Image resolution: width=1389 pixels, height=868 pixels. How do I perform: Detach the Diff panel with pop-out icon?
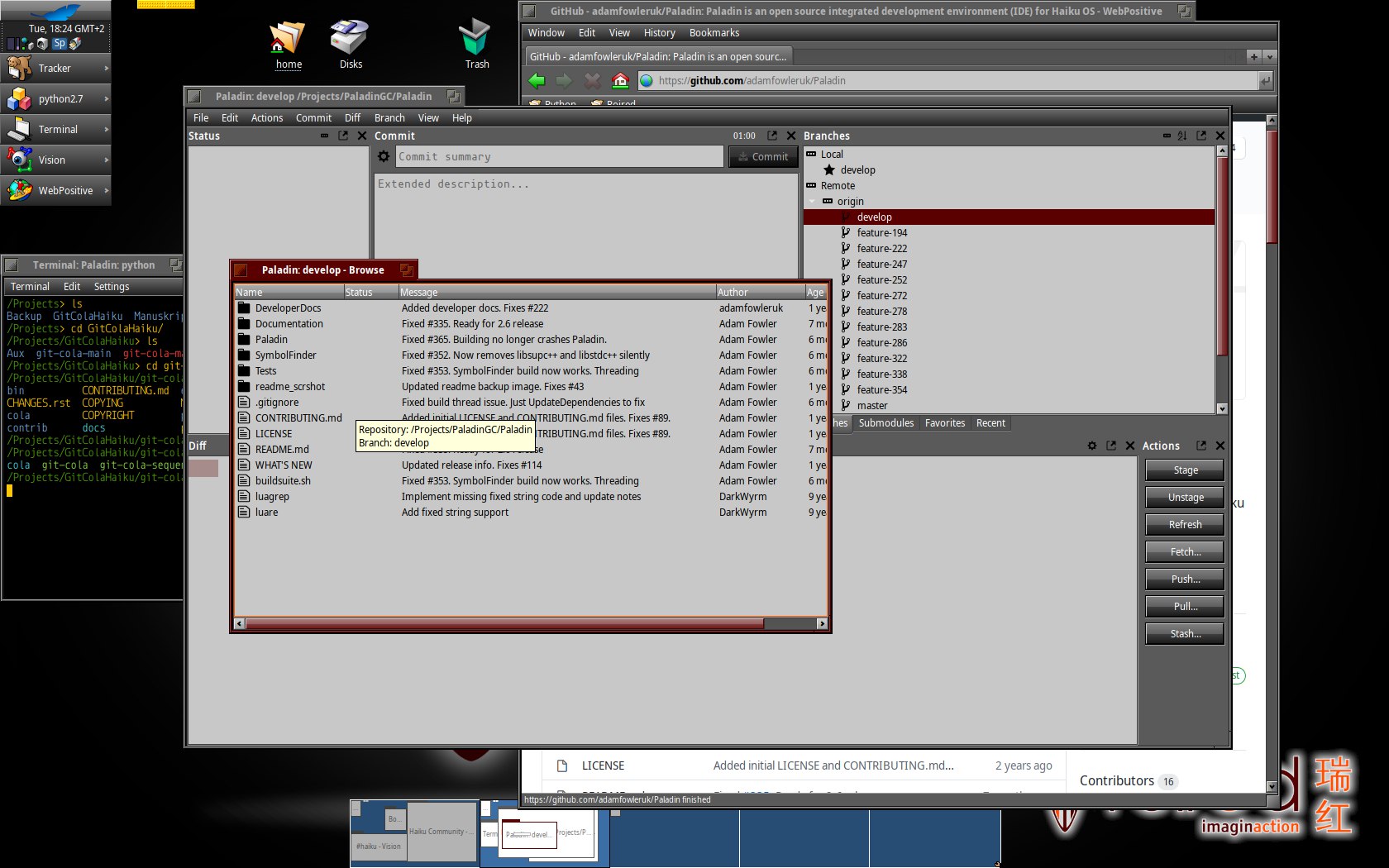point(1111,446)
